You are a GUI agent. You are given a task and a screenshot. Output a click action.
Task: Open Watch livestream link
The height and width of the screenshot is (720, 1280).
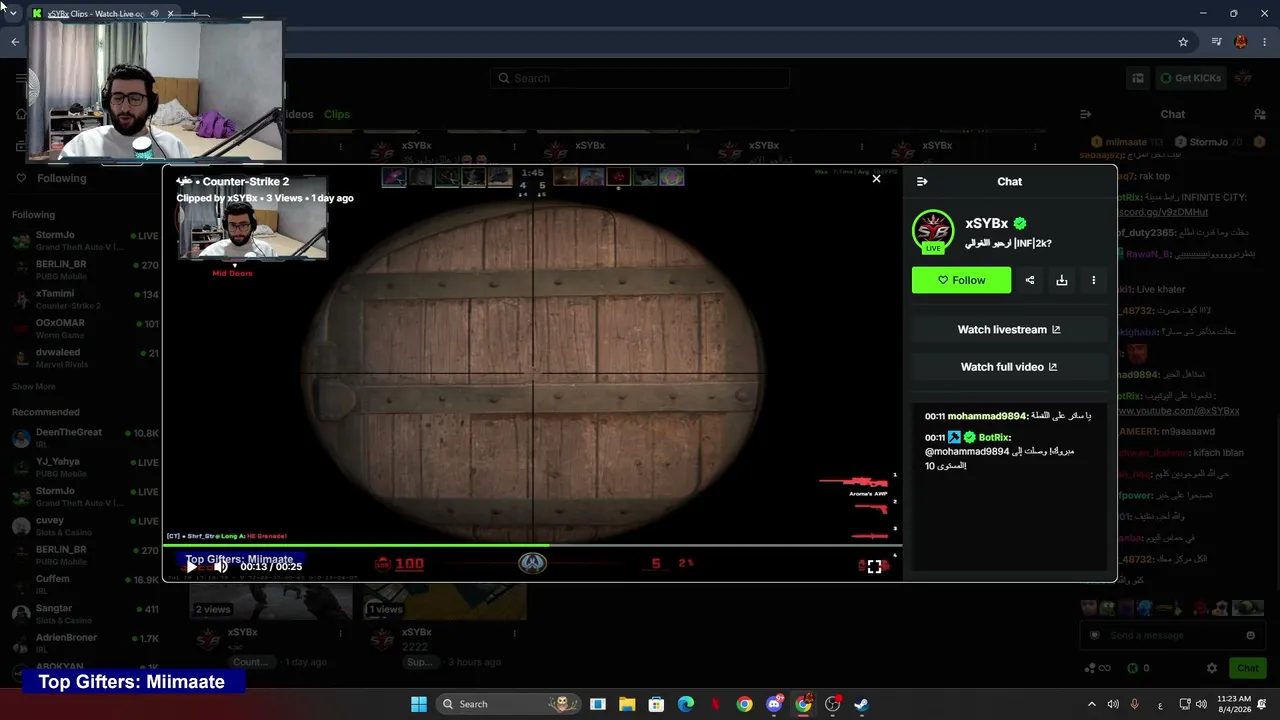pyautogui.click(x=1009, y=329)
